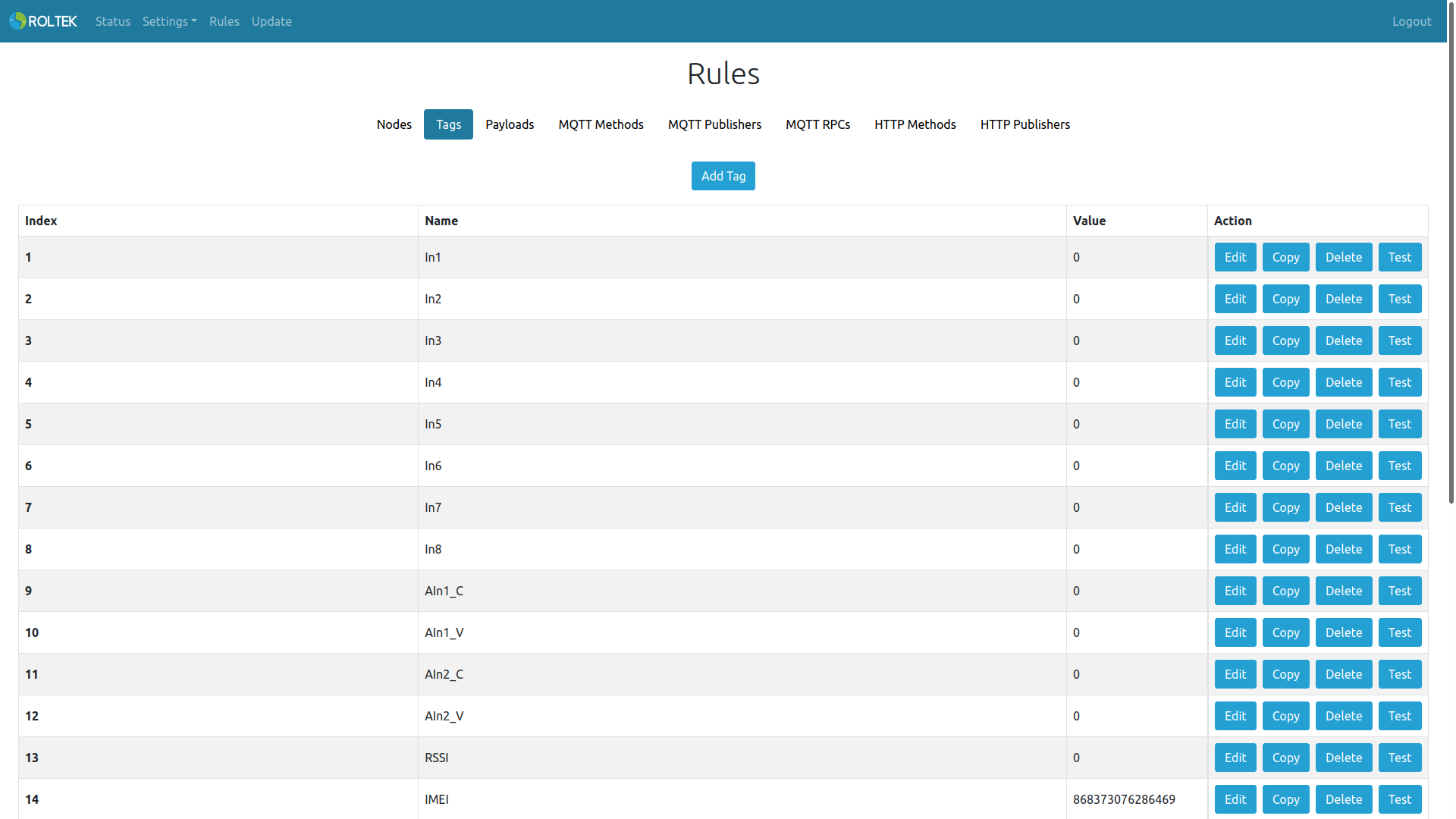Open Rules in the top navbar
Viewport: 1456px width, 819px height.
pyautogui.click(x=224, y=21)
